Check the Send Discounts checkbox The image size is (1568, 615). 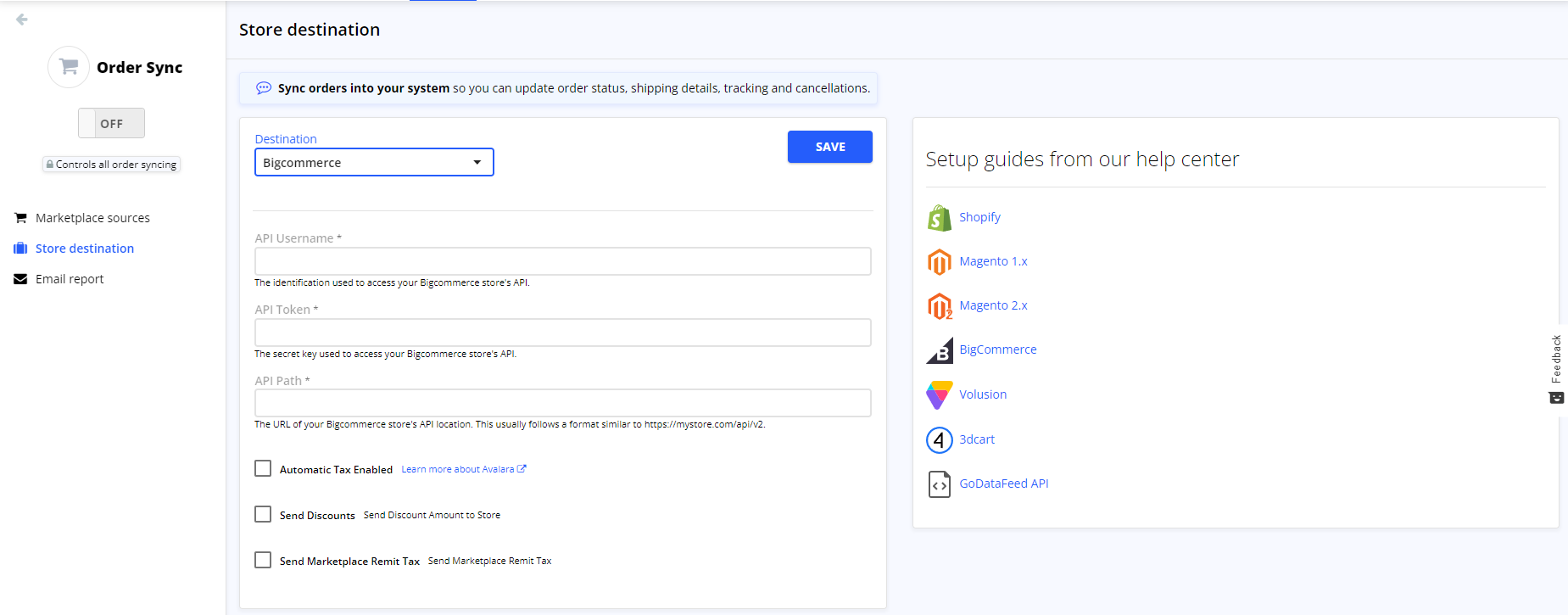(263, 515)
